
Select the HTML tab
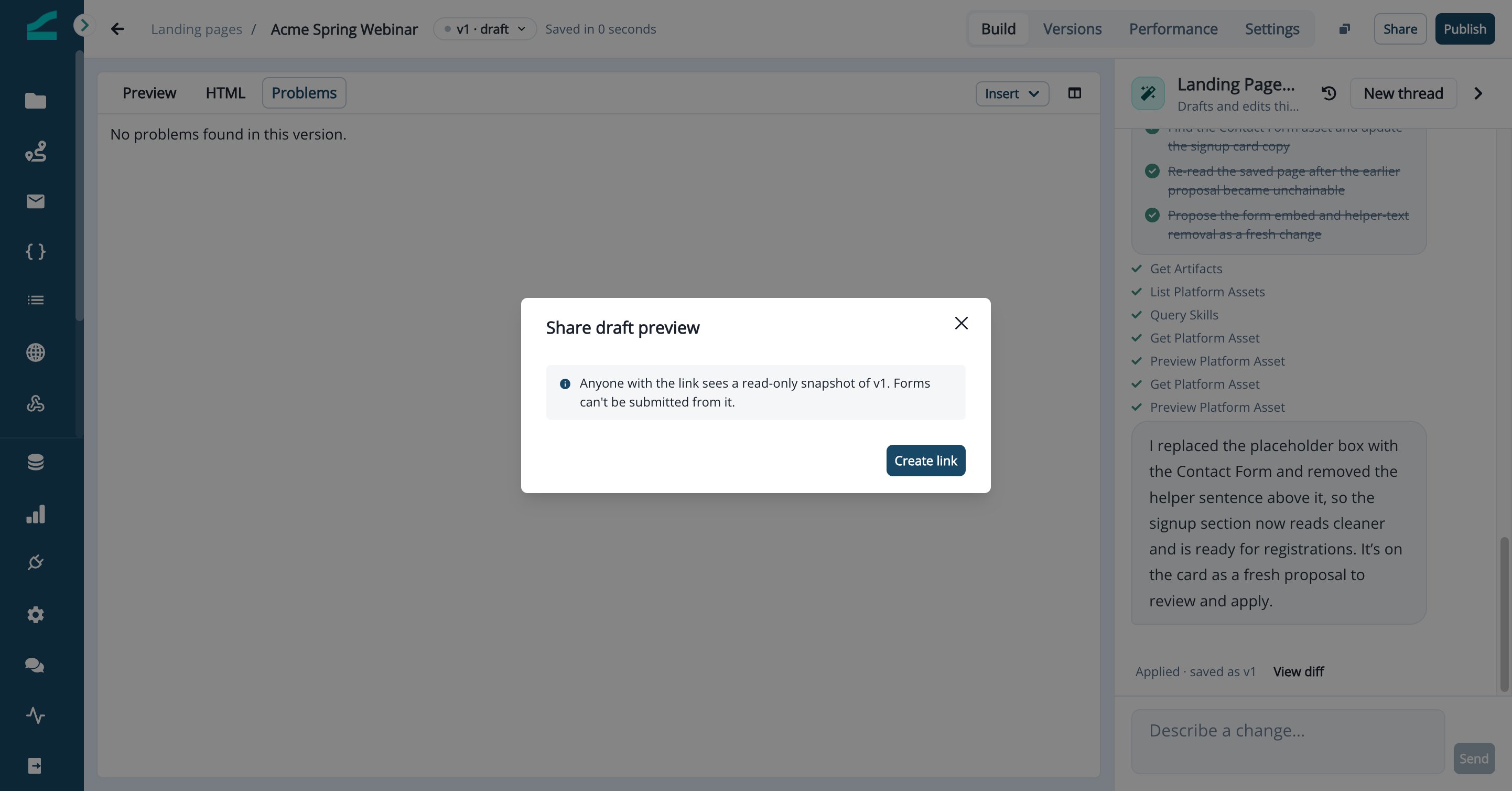tap(225, 93)
